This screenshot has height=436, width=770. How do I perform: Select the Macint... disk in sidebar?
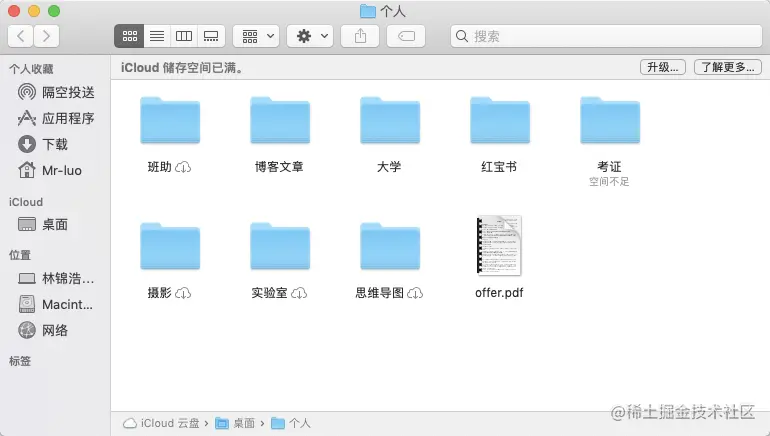55,304
